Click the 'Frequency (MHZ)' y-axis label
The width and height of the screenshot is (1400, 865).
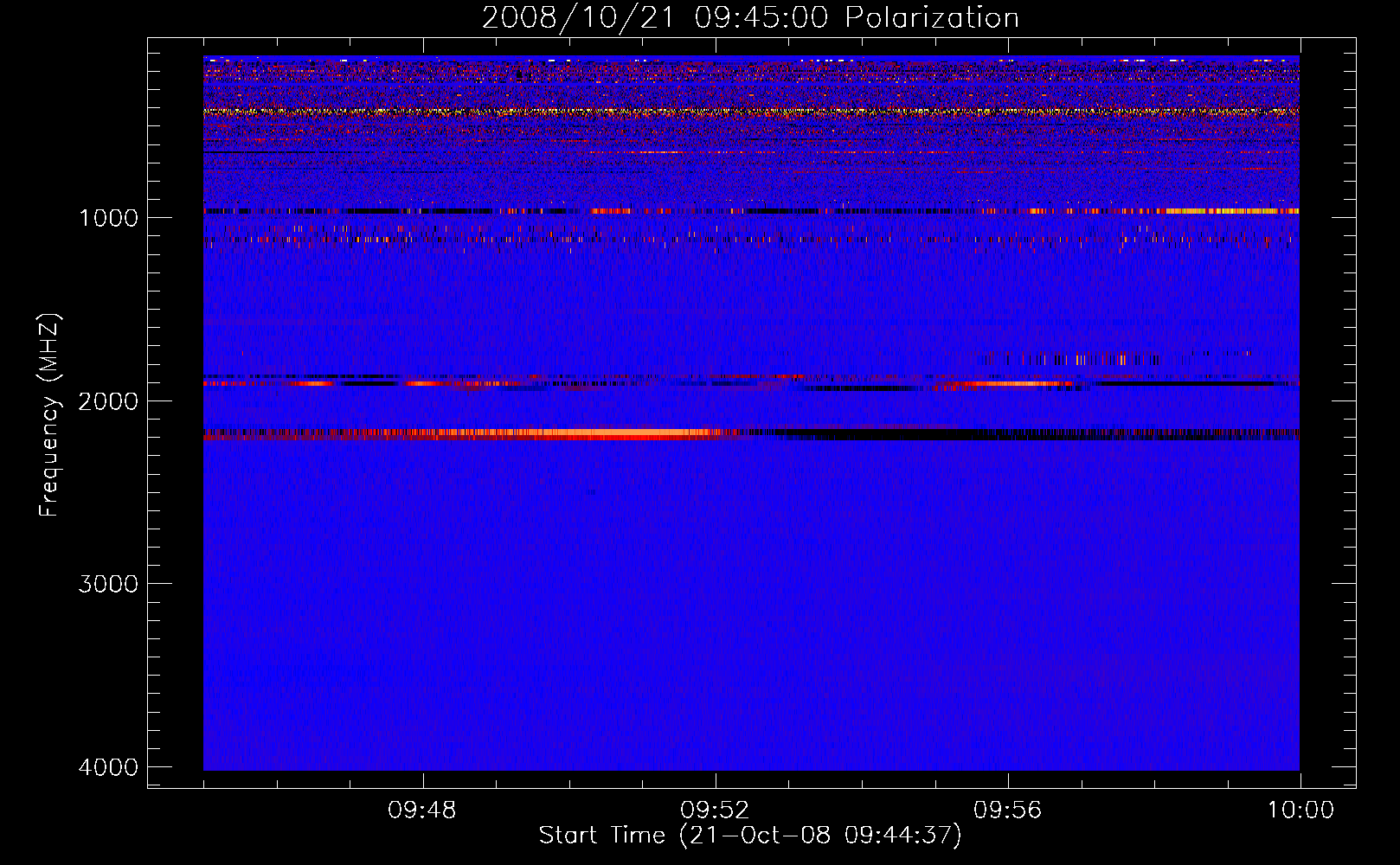tap(49, 415)
